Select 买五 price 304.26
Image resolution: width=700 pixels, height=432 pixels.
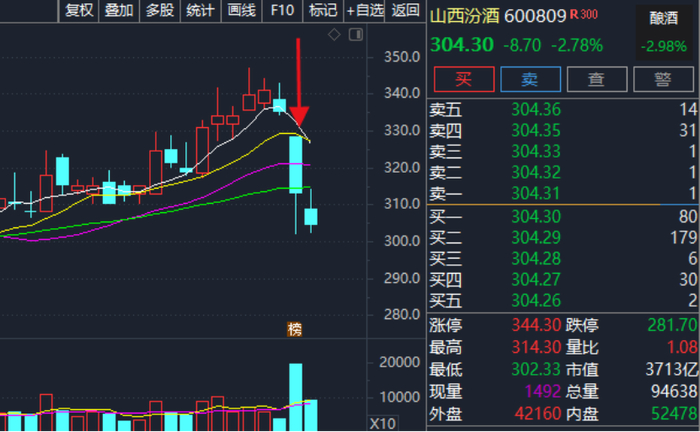[536, 300]
